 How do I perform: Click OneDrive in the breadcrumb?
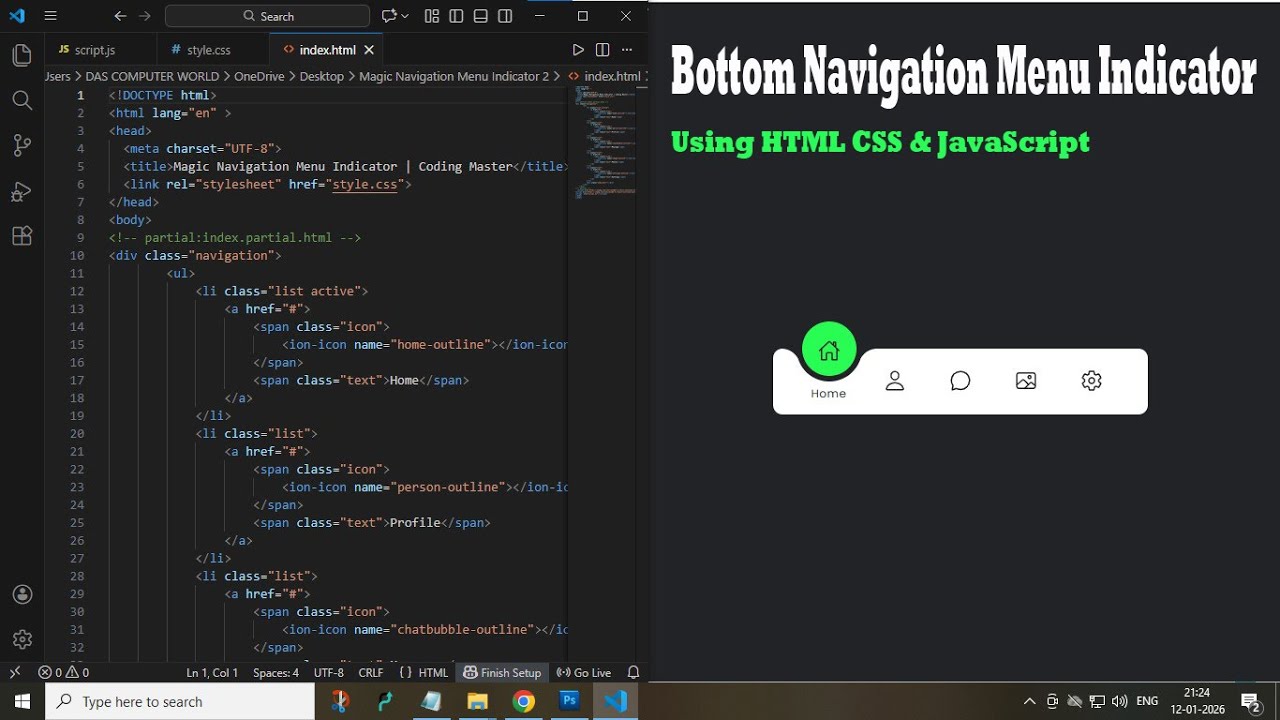pos(259,76)
